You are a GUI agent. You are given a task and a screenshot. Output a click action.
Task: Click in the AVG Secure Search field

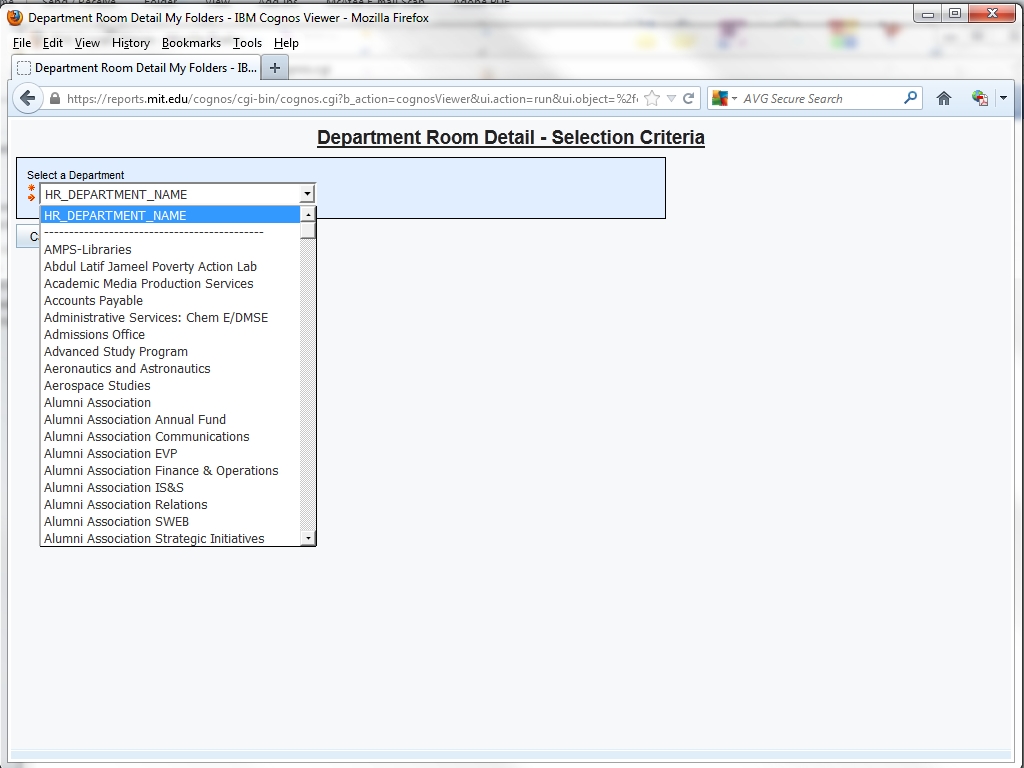click(820, 98)
